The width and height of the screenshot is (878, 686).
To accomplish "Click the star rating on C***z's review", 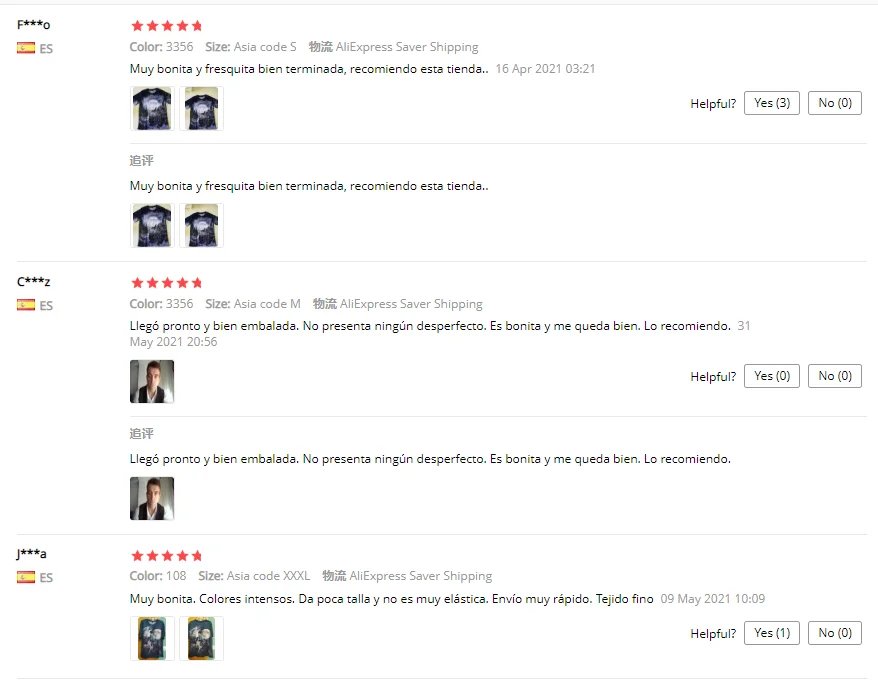I will click(166, 283).
